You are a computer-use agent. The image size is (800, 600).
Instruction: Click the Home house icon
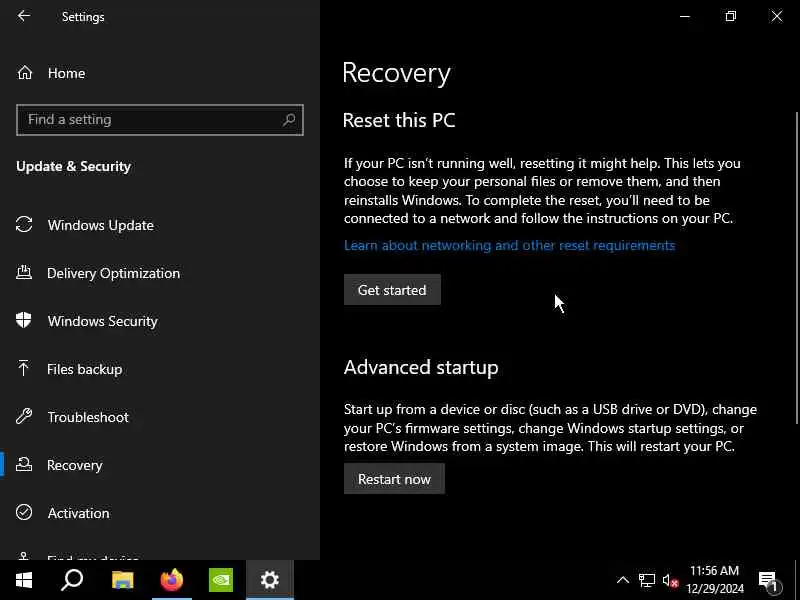click(x=24, y=73)
